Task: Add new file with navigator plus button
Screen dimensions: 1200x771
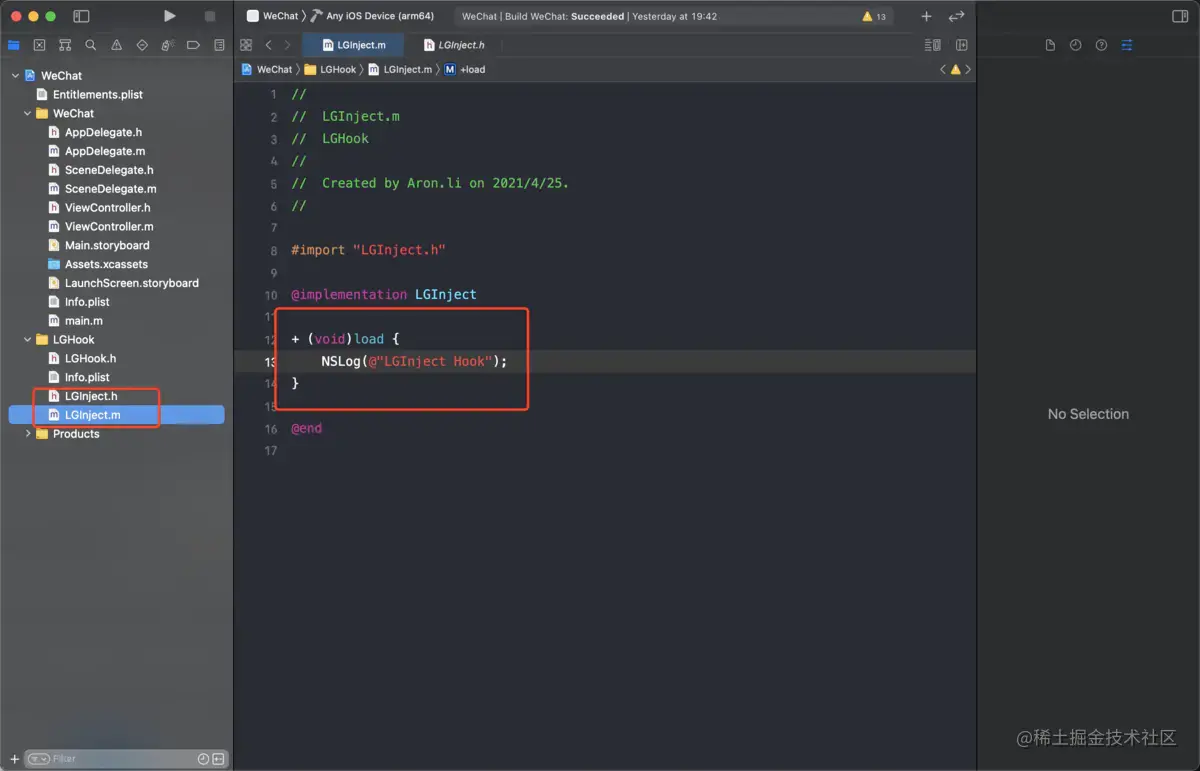Action: point(14,759)
